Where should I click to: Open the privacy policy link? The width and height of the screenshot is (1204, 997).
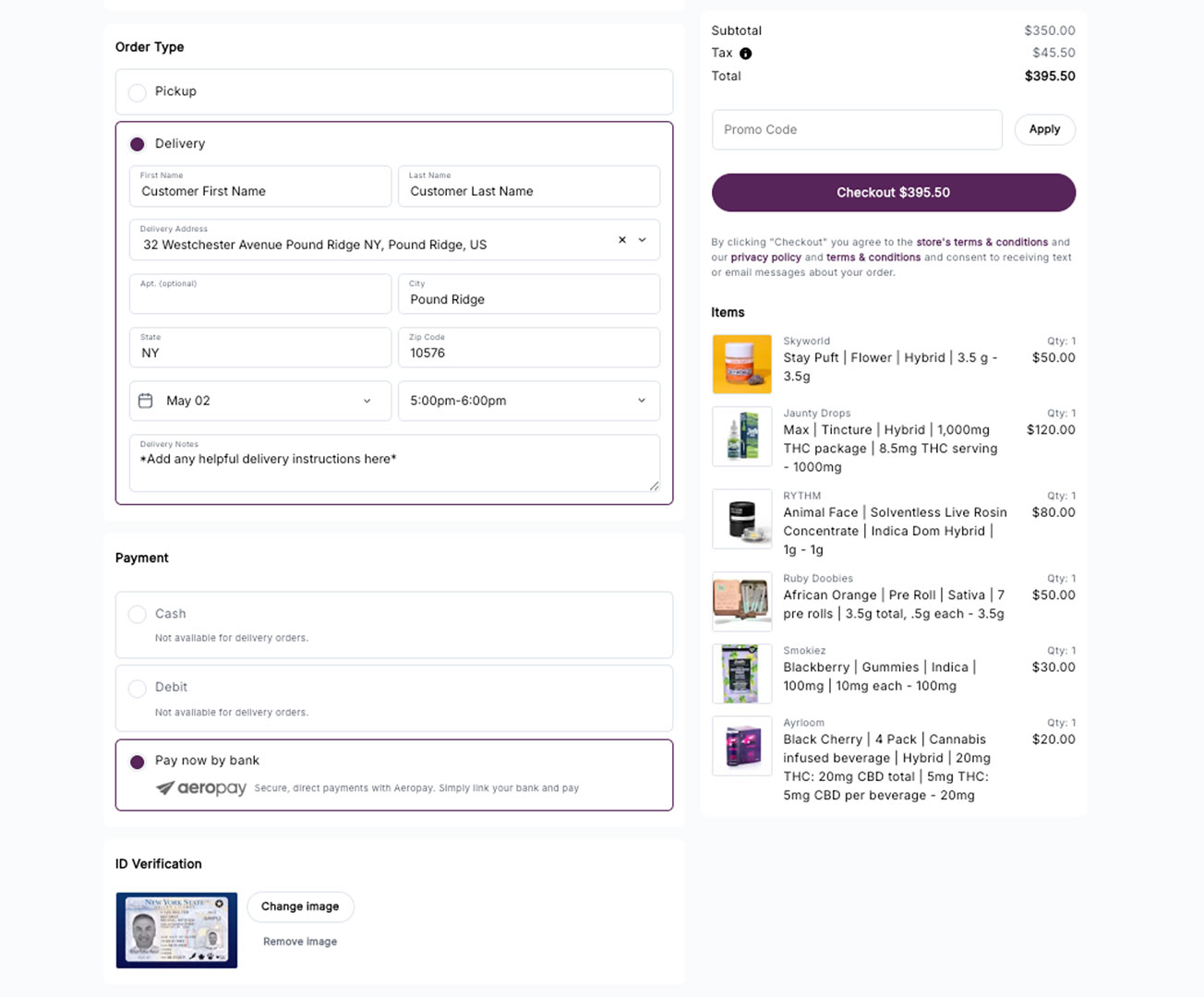[x=765, y=258]
